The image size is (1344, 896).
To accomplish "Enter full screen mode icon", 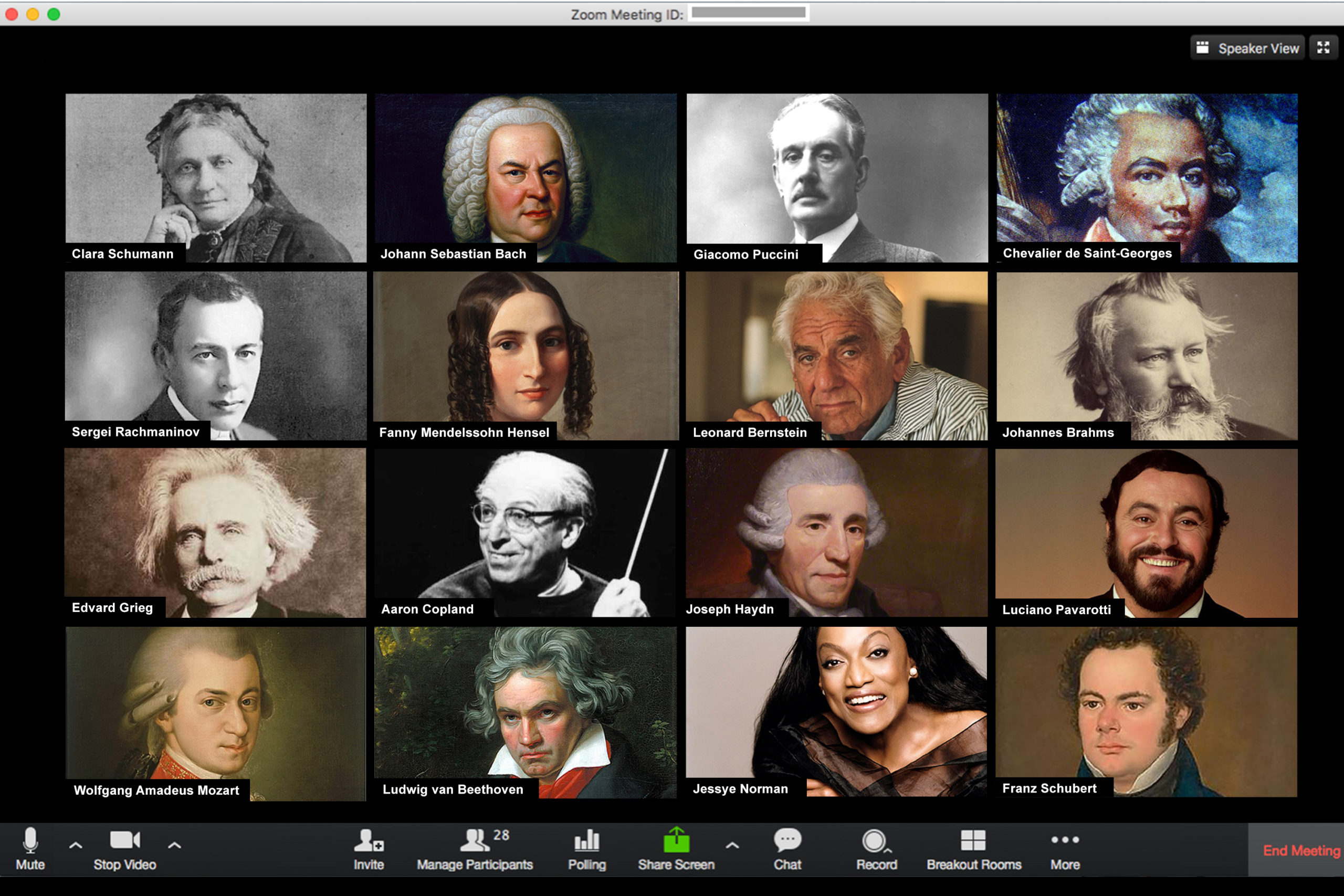I will pyautogui.click(x=1324, y=47).
